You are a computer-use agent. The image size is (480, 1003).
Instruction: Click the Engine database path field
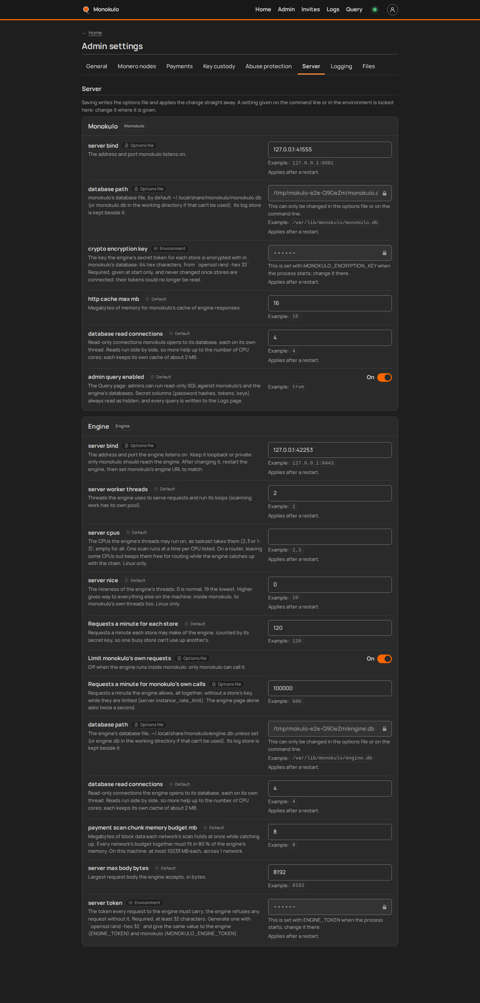pos(330,729)
